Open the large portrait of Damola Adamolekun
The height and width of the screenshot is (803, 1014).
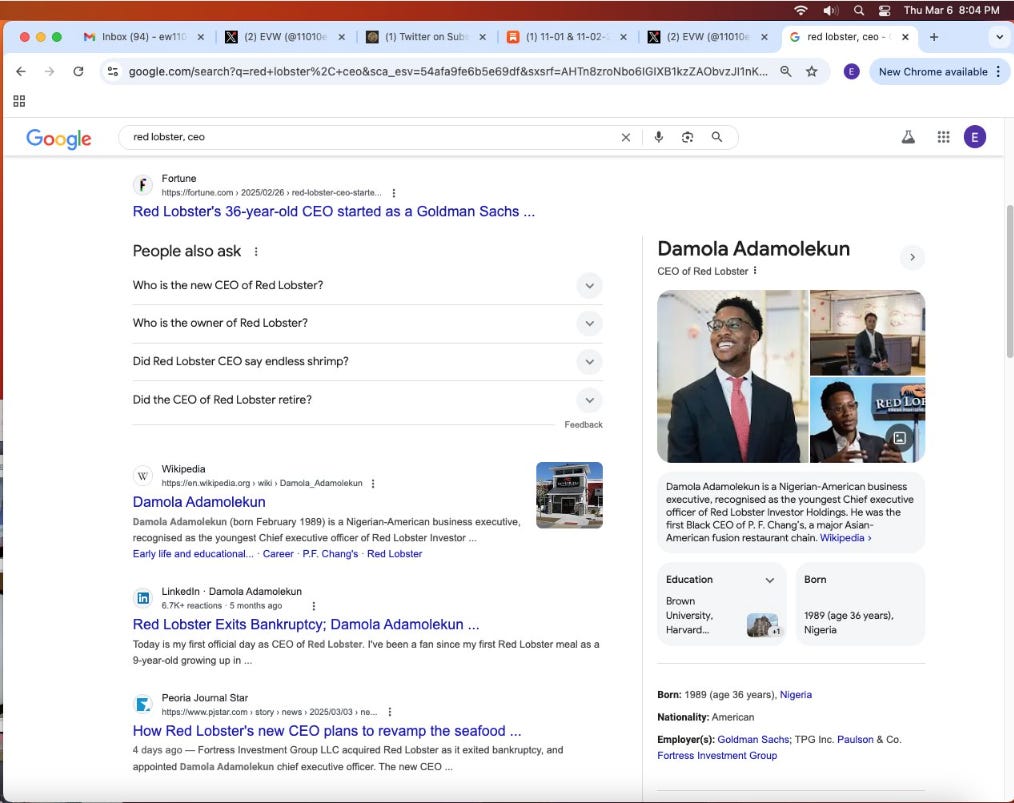click(733, 376)
